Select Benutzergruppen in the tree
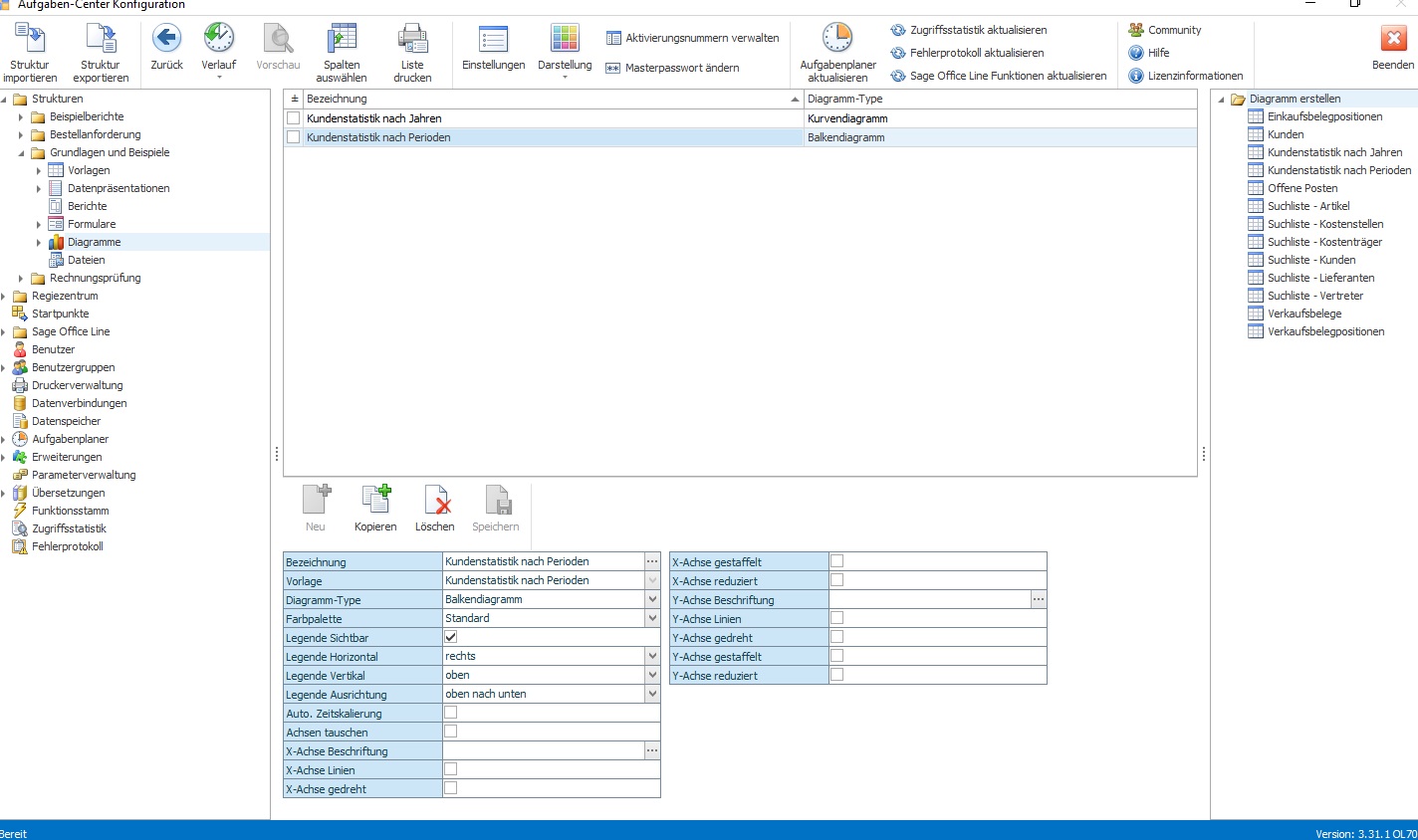The image size is (1418, 840). click(73, 367)
